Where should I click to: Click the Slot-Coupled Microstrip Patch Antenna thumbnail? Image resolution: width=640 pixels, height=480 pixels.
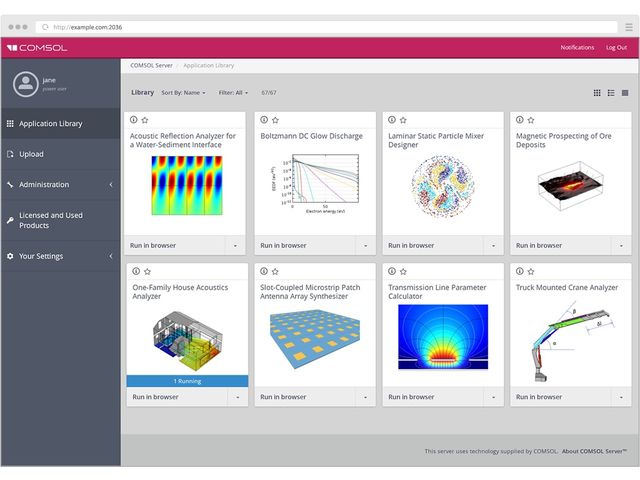point(315,338)
